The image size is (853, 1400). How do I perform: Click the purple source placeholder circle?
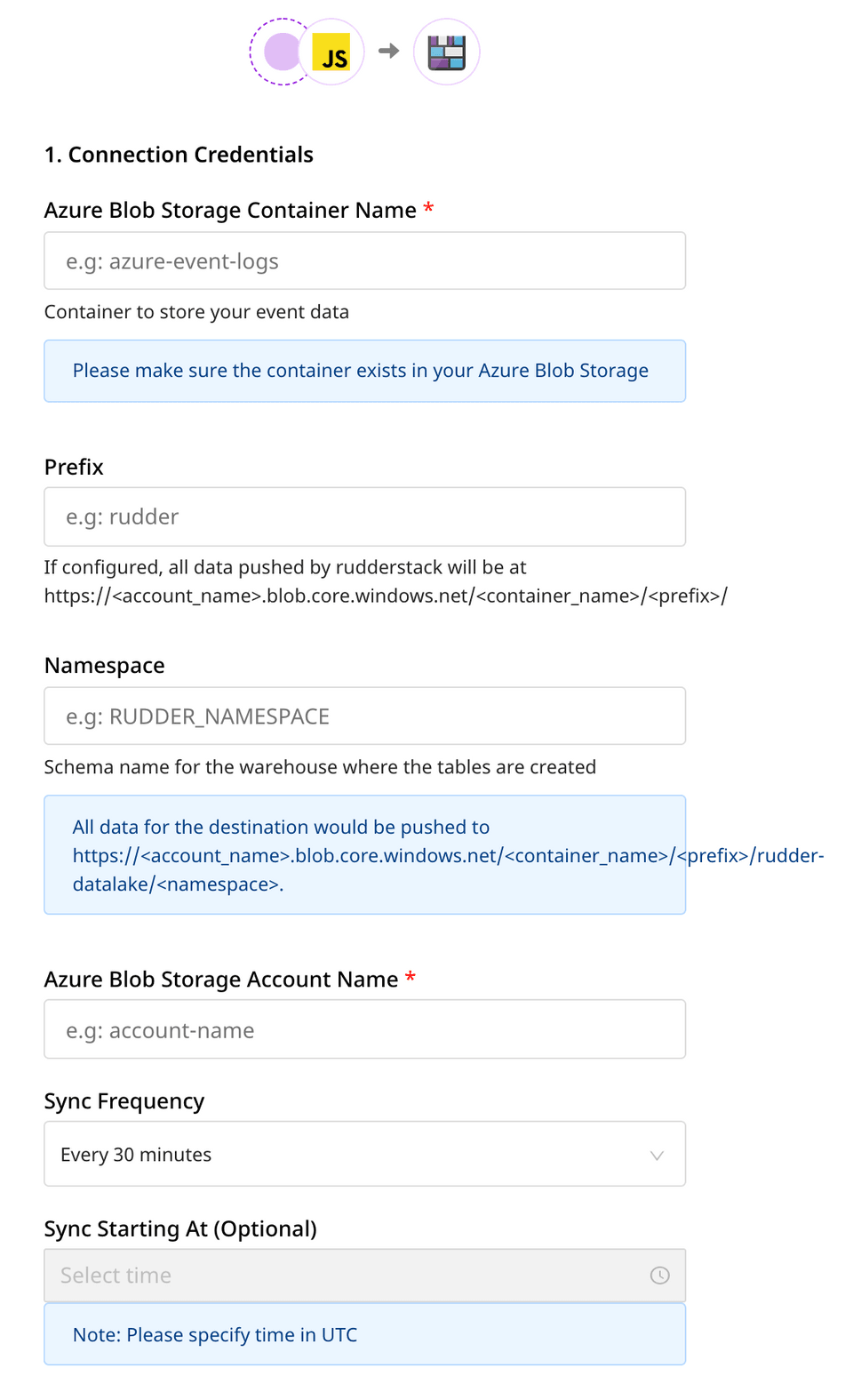tap(281, 52)
